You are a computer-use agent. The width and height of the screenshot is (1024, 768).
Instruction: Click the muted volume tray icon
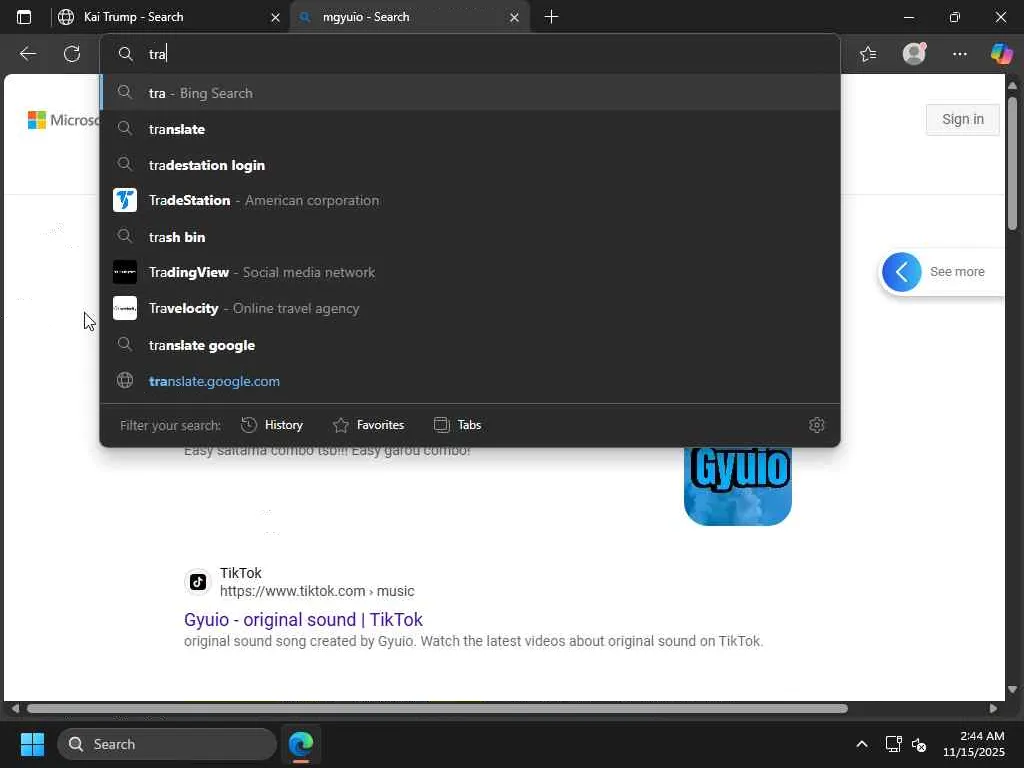(x=920, y=744)
